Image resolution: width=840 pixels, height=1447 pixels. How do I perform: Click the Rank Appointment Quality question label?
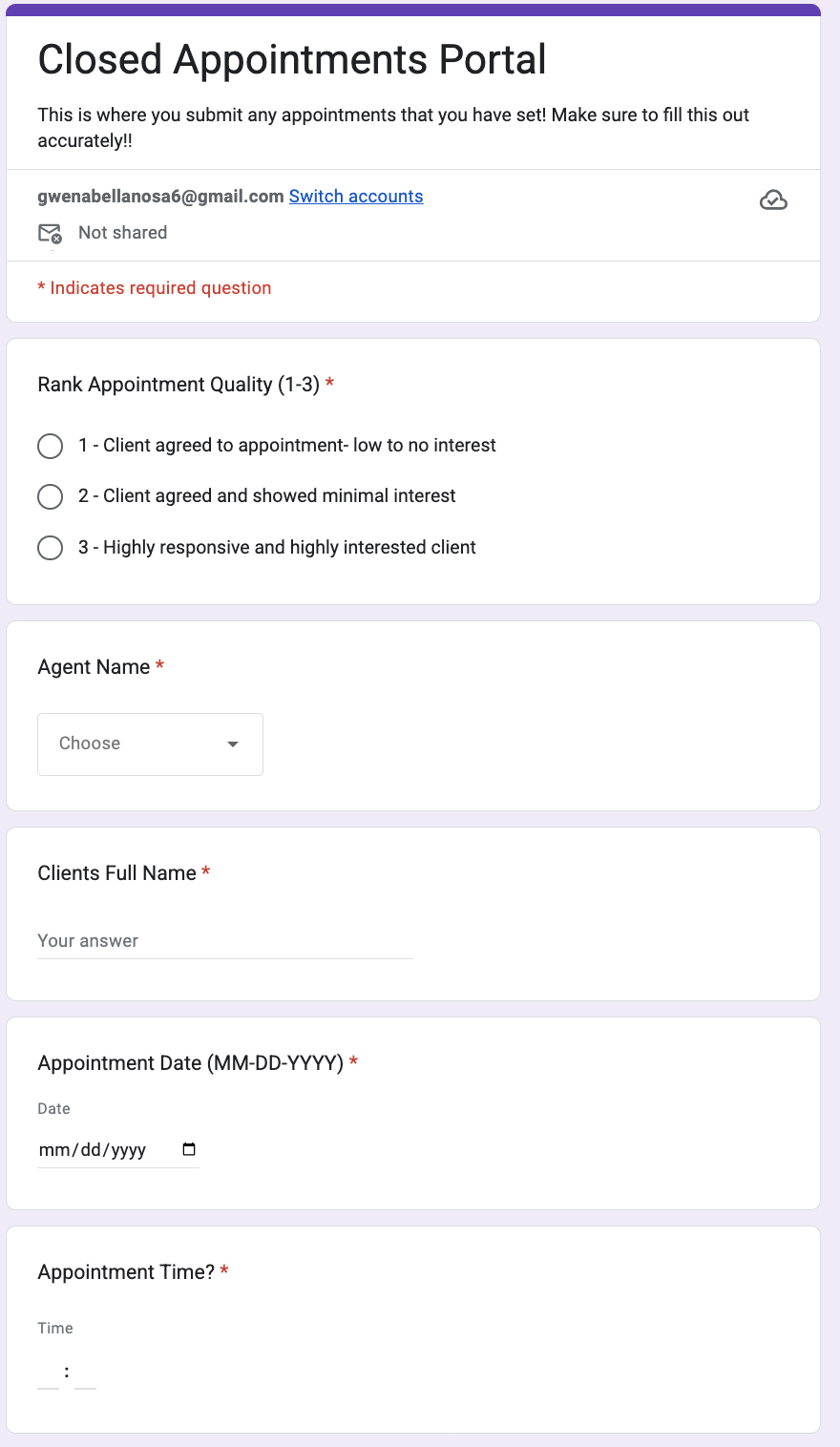pos(178,385)
